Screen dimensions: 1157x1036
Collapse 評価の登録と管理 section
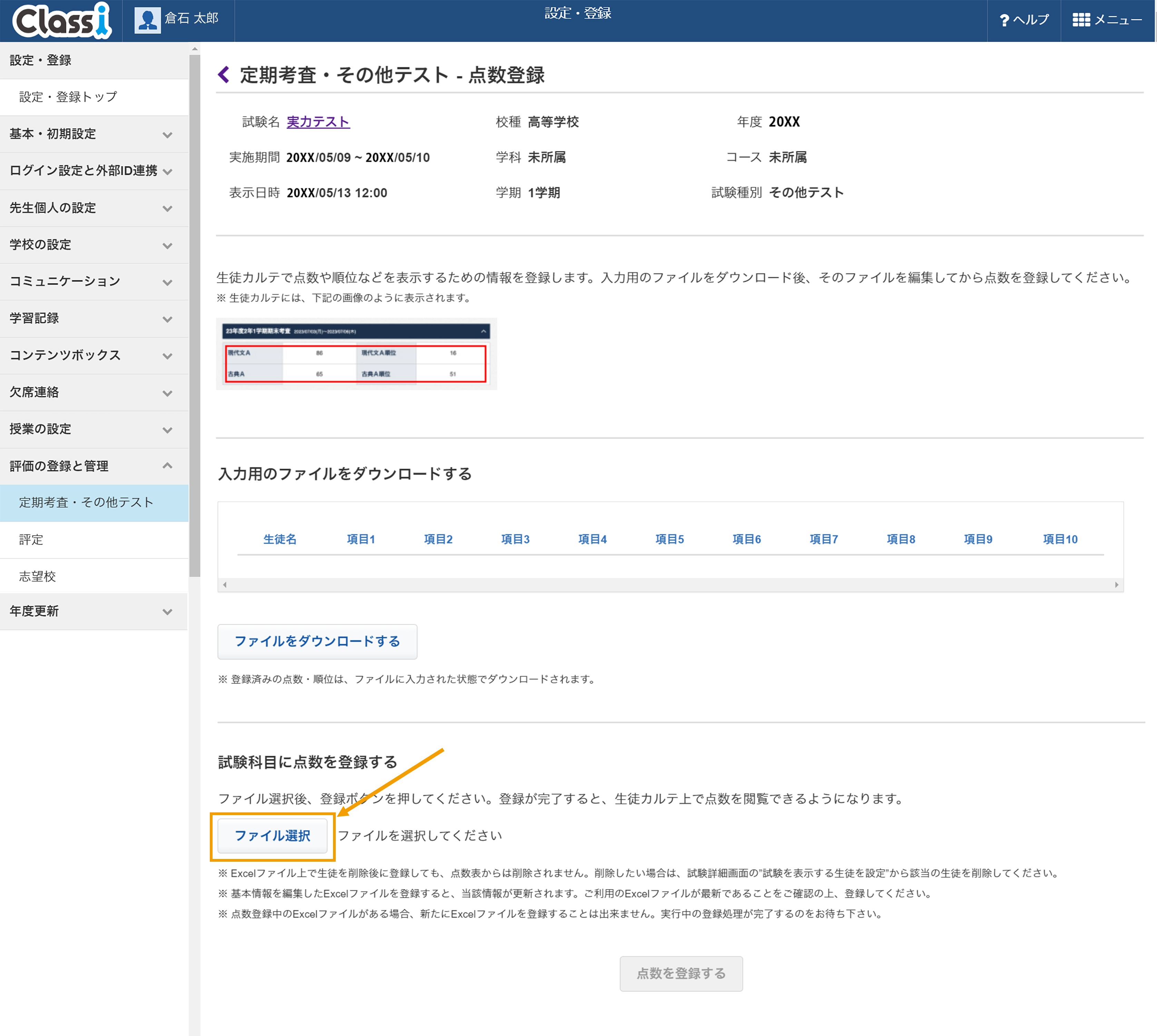(94, 466)
